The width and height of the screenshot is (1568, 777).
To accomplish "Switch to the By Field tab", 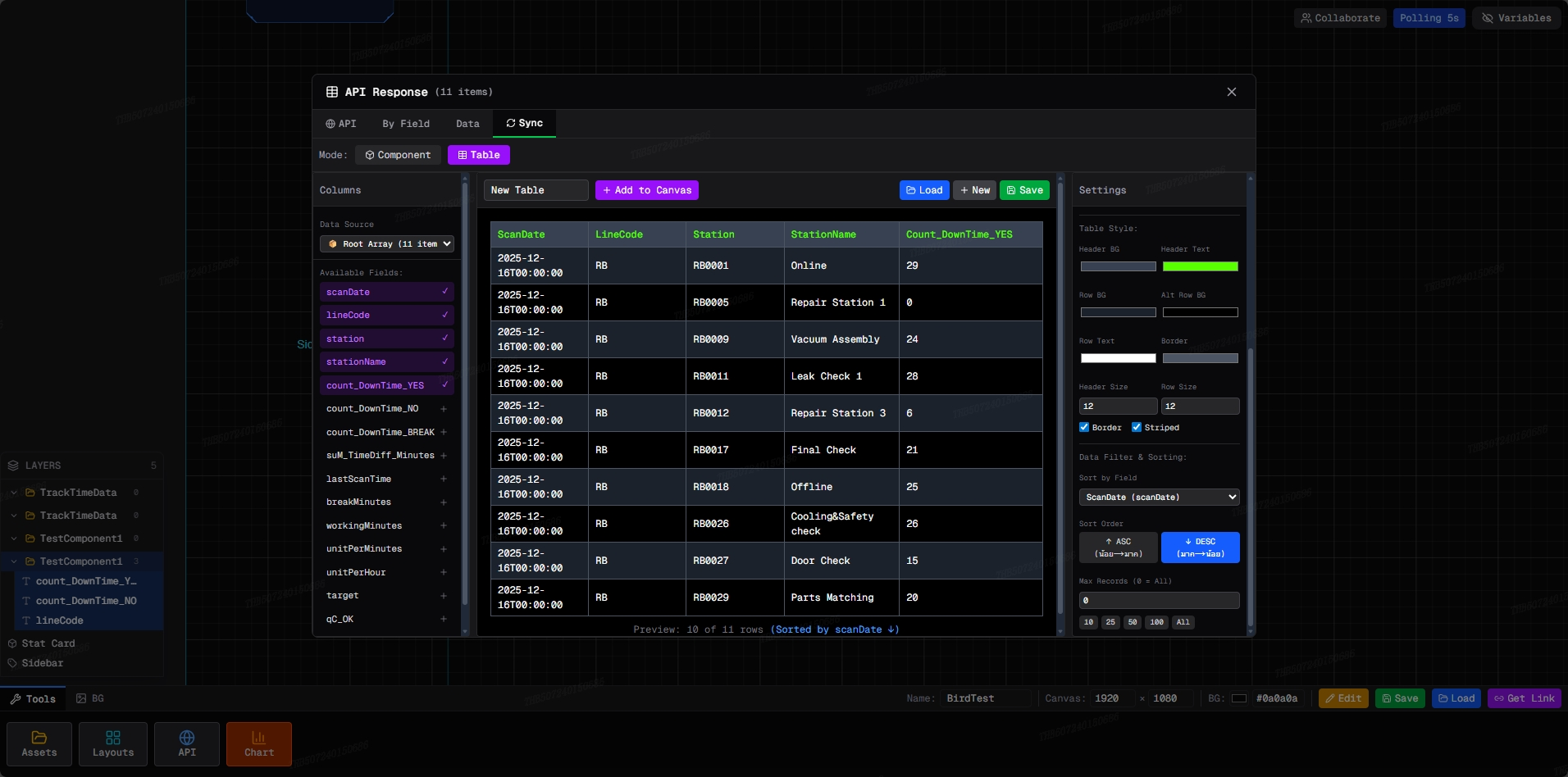I will coord(406,124).
